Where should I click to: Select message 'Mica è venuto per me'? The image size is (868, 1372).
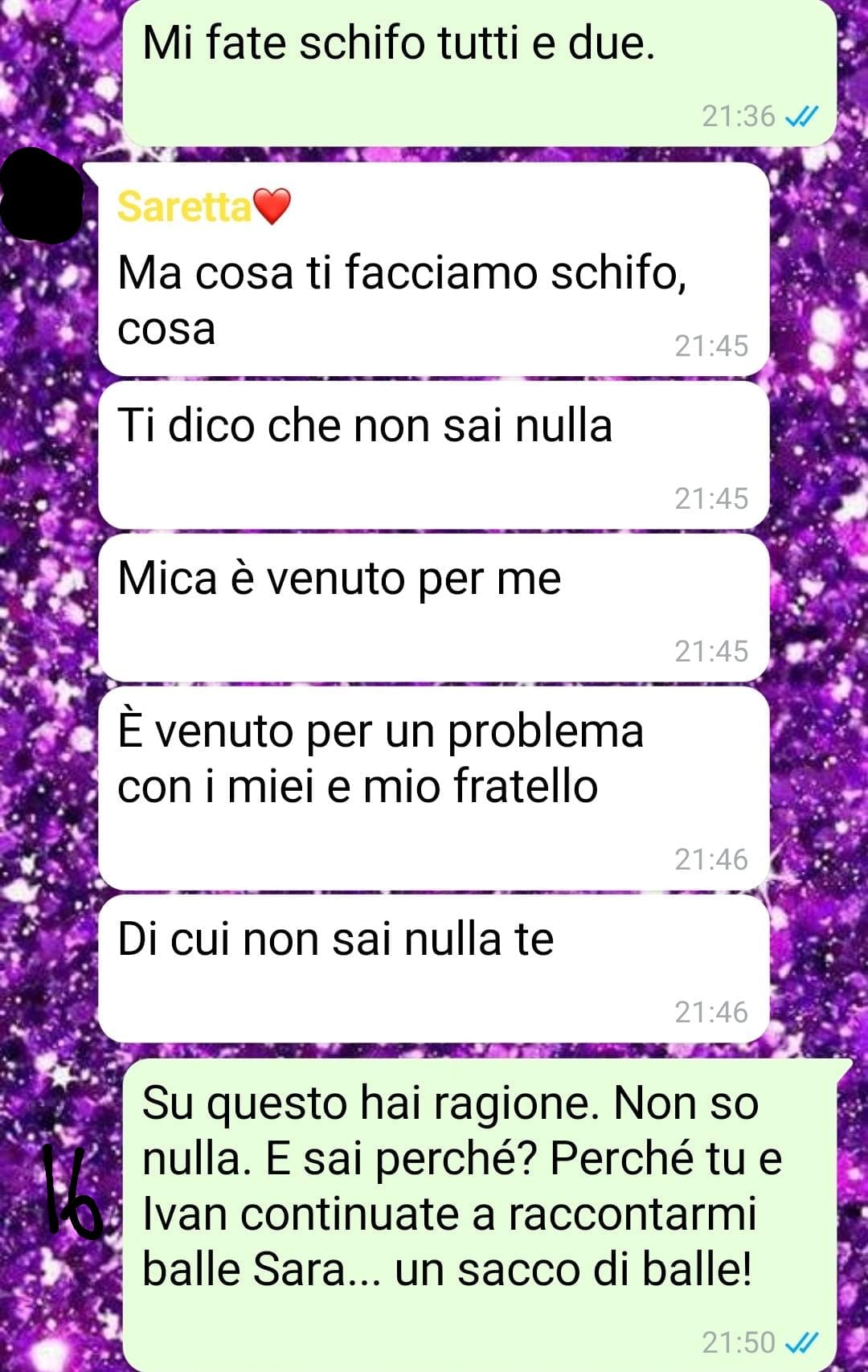(x=434, y=608)
